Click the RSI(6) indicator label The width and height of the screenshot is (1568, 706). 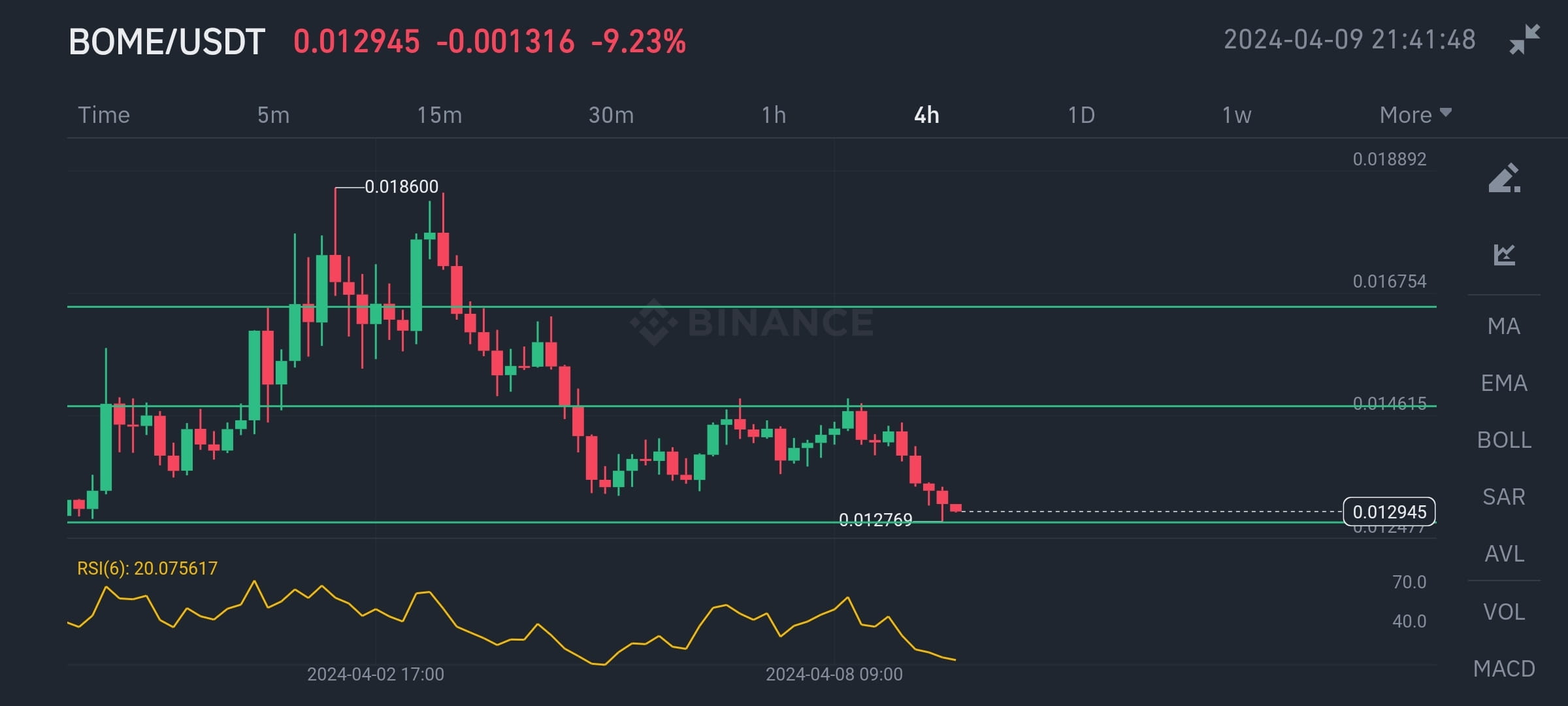click(145, 569)
